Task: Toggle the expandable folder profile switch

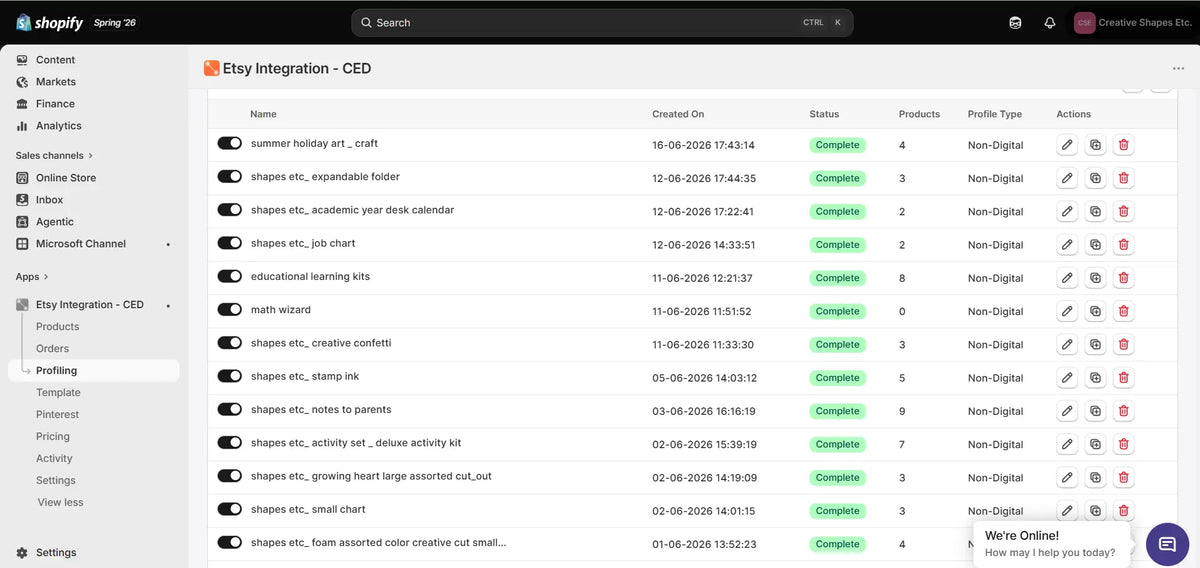Action: pos(230,176)
